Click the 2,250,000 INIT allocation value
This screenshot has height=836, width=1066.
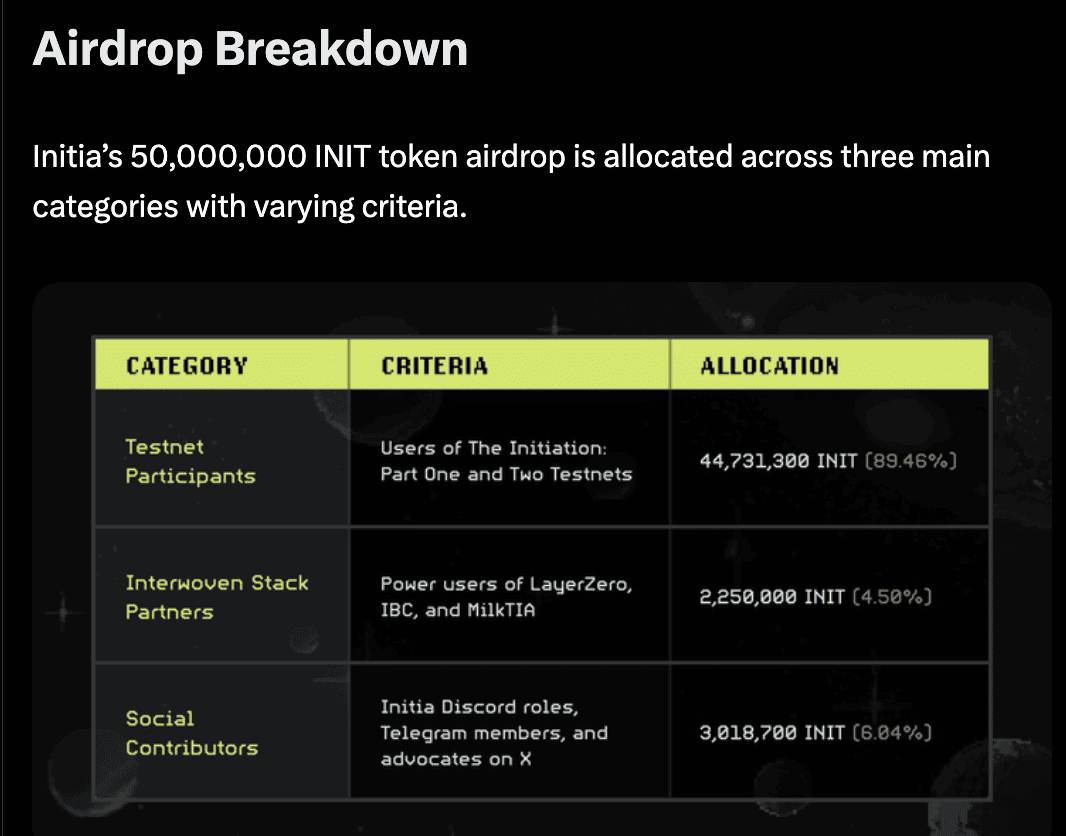[765, 597]
